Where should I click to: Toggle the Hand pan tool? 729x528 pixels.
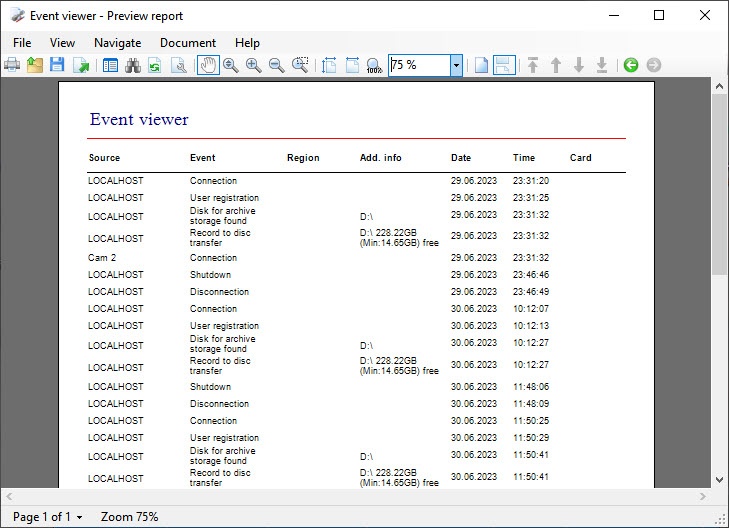(208, 65)
